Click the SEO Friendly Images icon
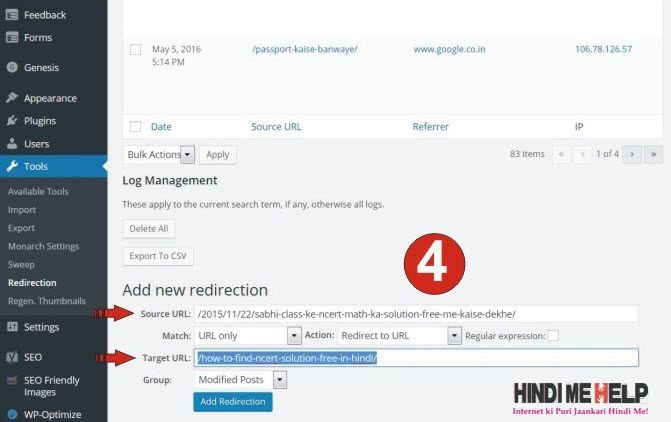The height and width of the screenshot is (422, 671). pos(12,380)
